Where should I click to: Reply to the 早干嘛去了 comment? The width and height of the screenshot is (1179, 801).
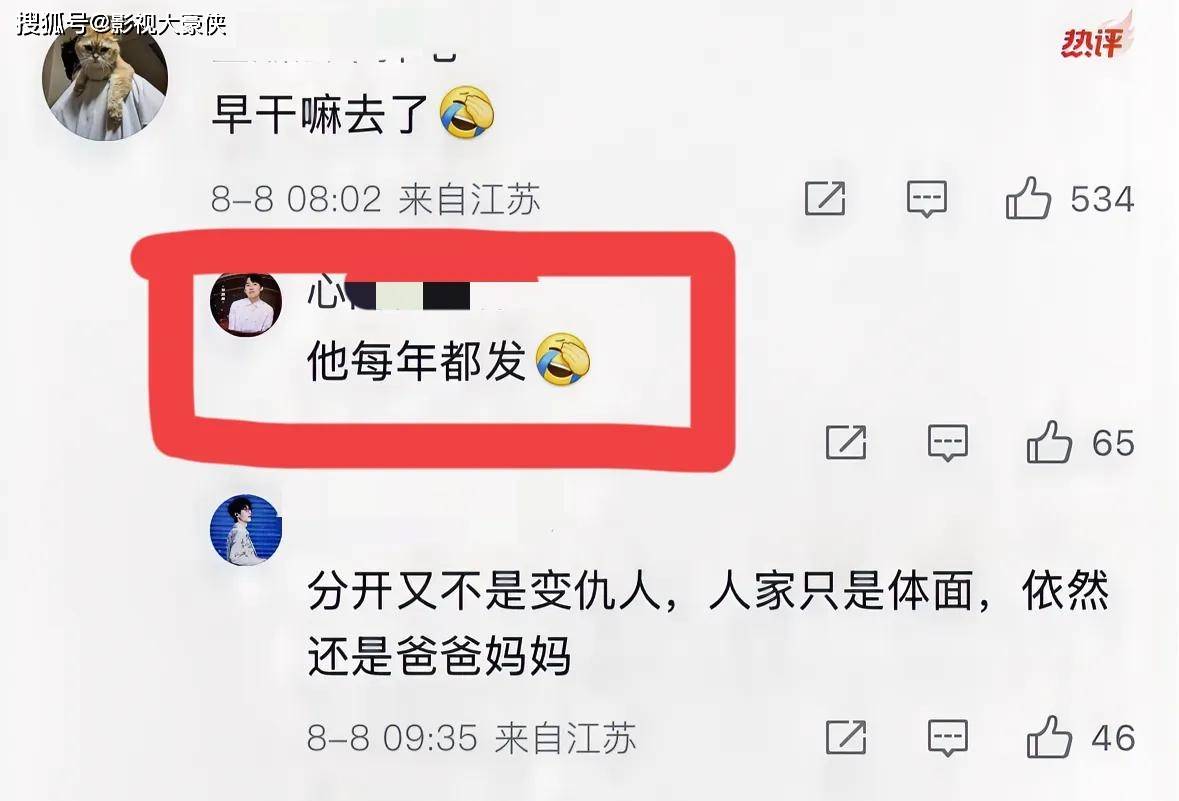[926, 199]
